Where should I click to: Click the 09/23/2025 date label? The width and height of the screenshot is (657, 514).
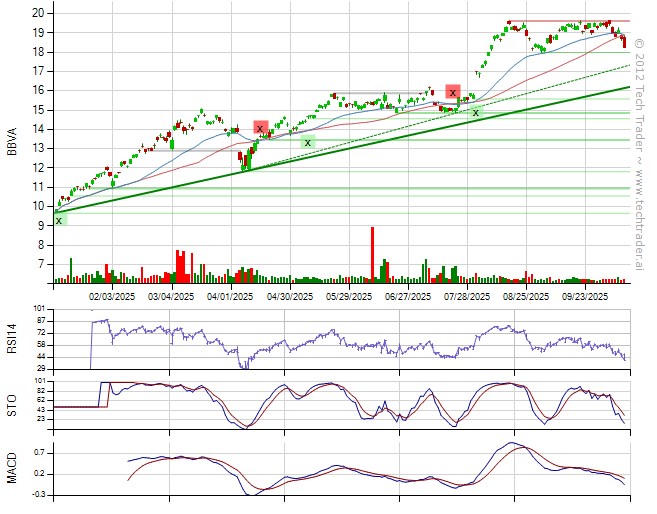click(585, 296)
